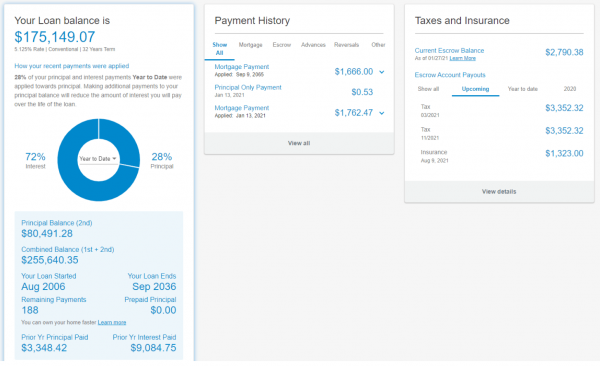Switch to the Escrow payment tab
Image resolution: width=600 pixels, height=366 pixels.
point(282,45)
